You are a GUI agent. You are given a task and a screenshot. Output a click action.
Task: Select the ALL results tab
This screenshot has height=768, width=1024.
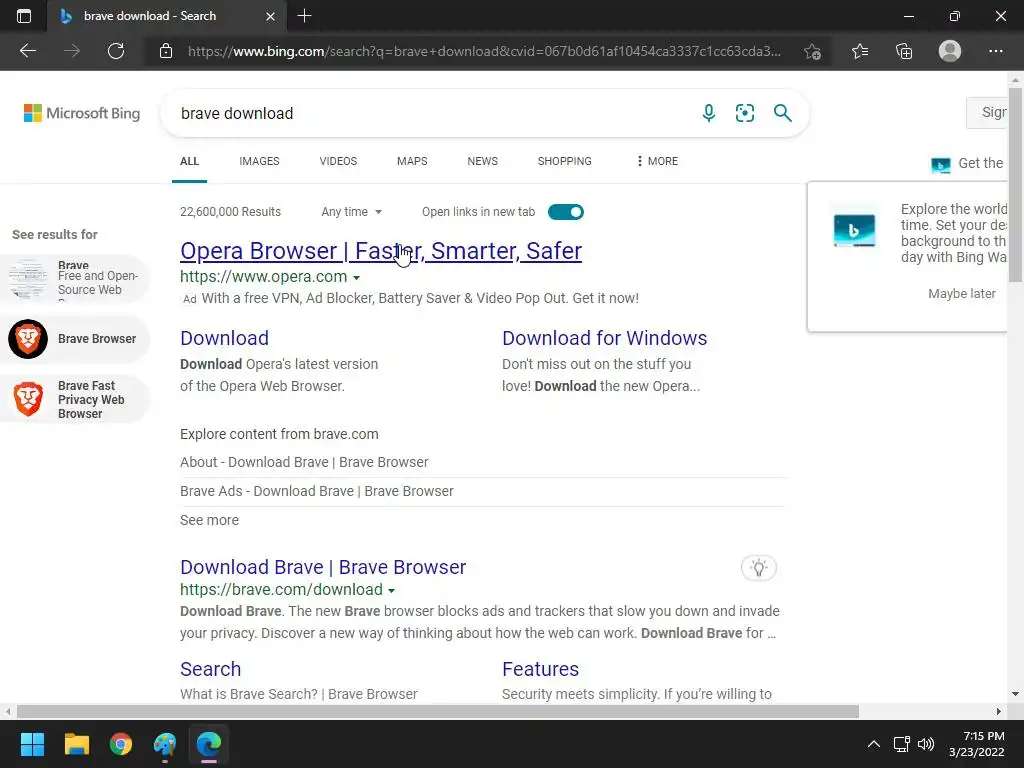click(189, 161)
